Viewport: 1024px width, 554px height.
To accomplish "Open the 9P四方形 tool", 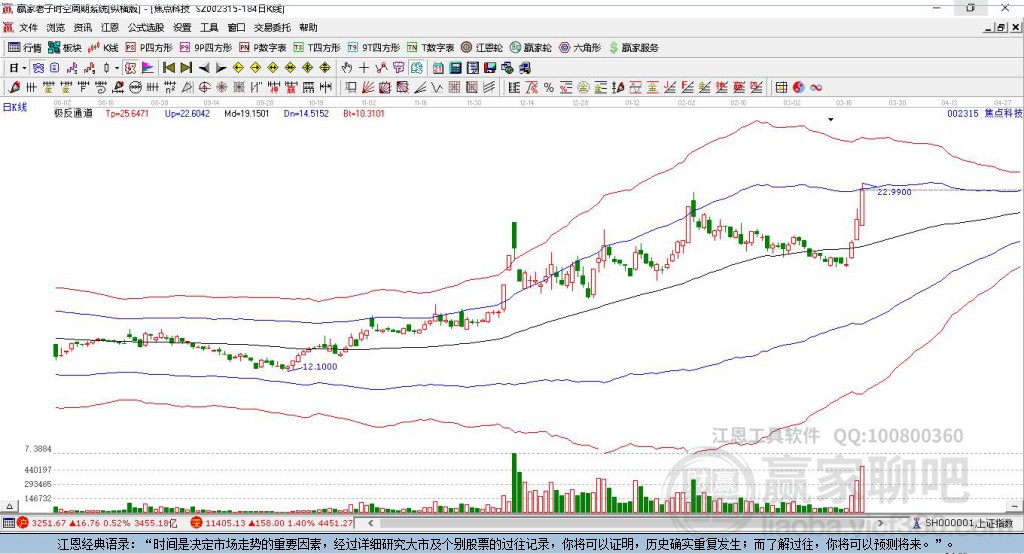I will (206, 48).
